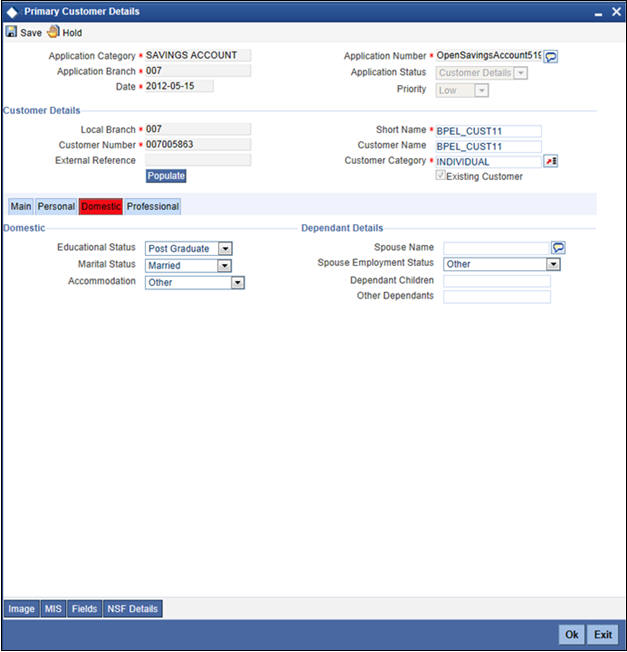Click the Customer Details section heading
The height and width of the screenshot is (652, 627).
click(x=42, y=111)
